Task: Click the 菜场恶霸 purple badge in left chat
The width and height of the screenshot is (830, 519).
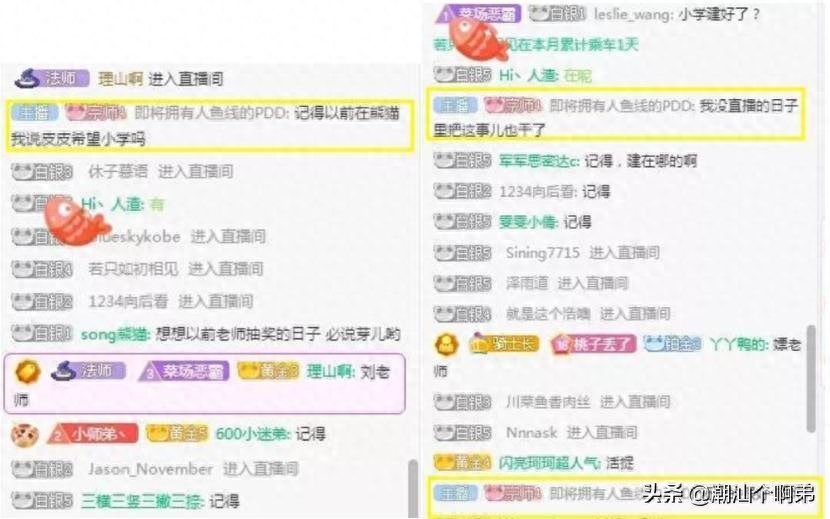Action: click(184, 371)
